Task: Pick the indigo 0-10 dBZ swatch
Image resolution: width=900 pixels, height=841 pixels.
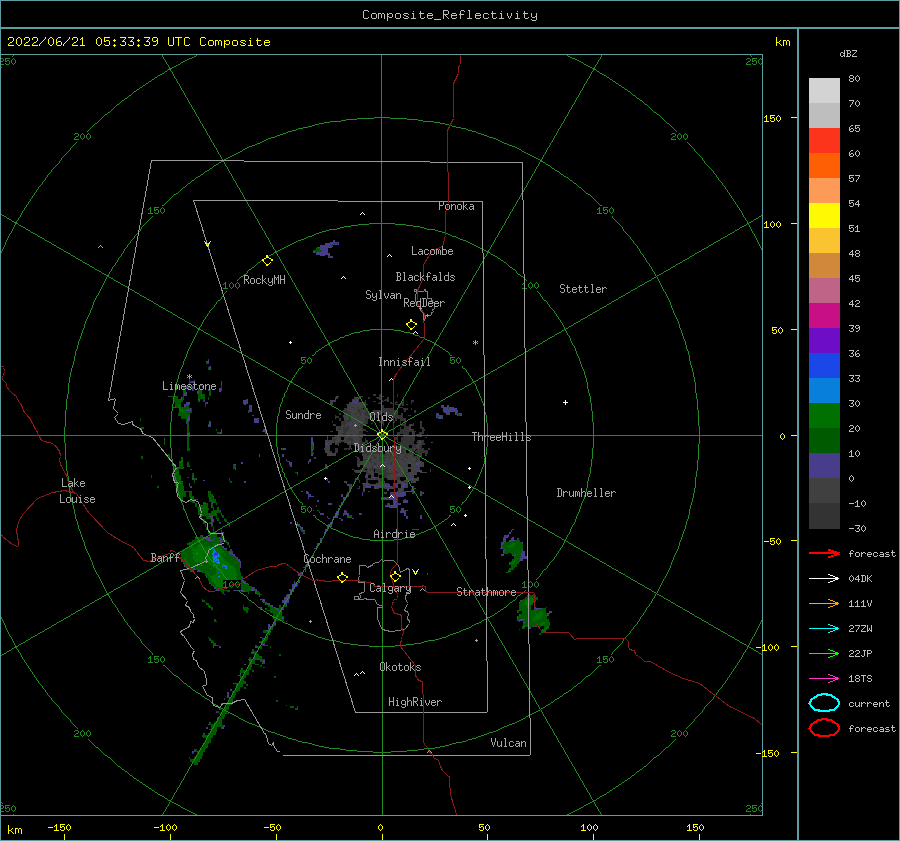Action: pyautogui.click(x=824, y=466)
